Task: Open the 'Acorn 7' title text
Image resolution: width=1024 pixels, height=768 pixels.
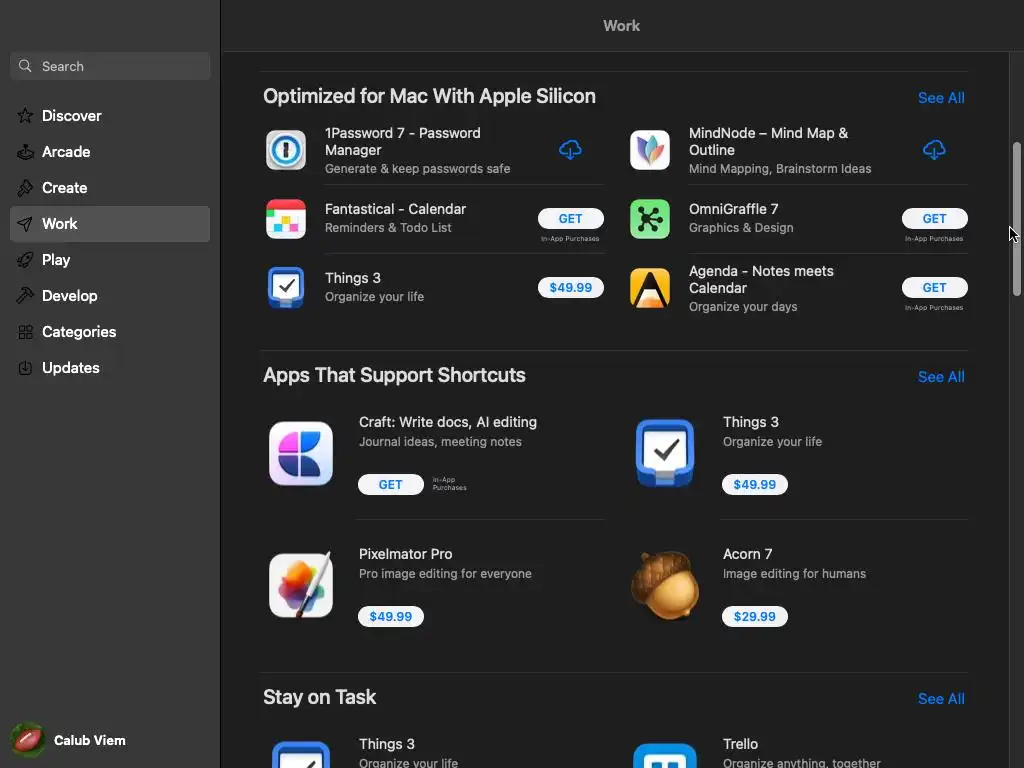Action: pos(747,554)
